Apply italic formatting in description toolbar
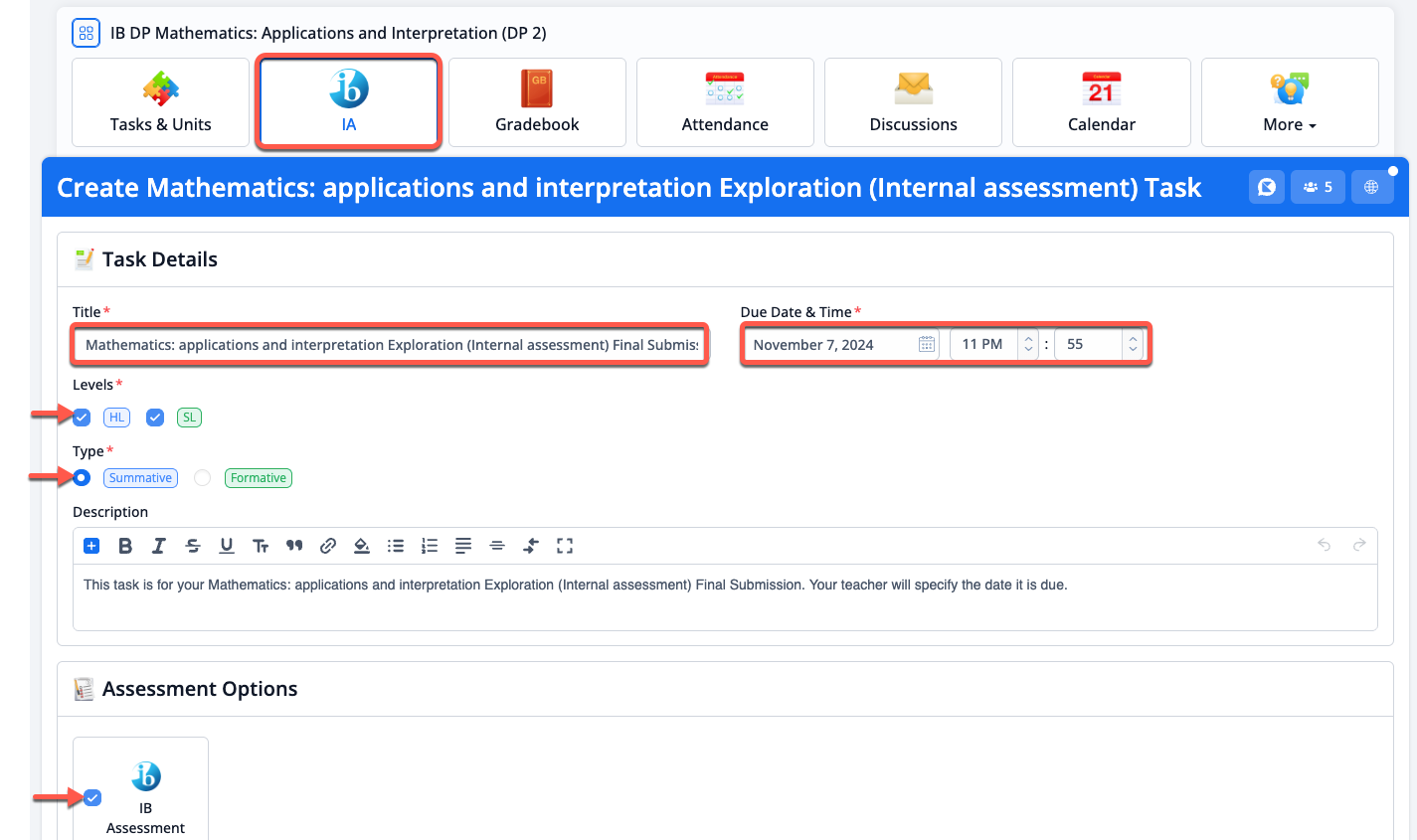Viewport: 1417px width, 840px height. coord(159,546)
